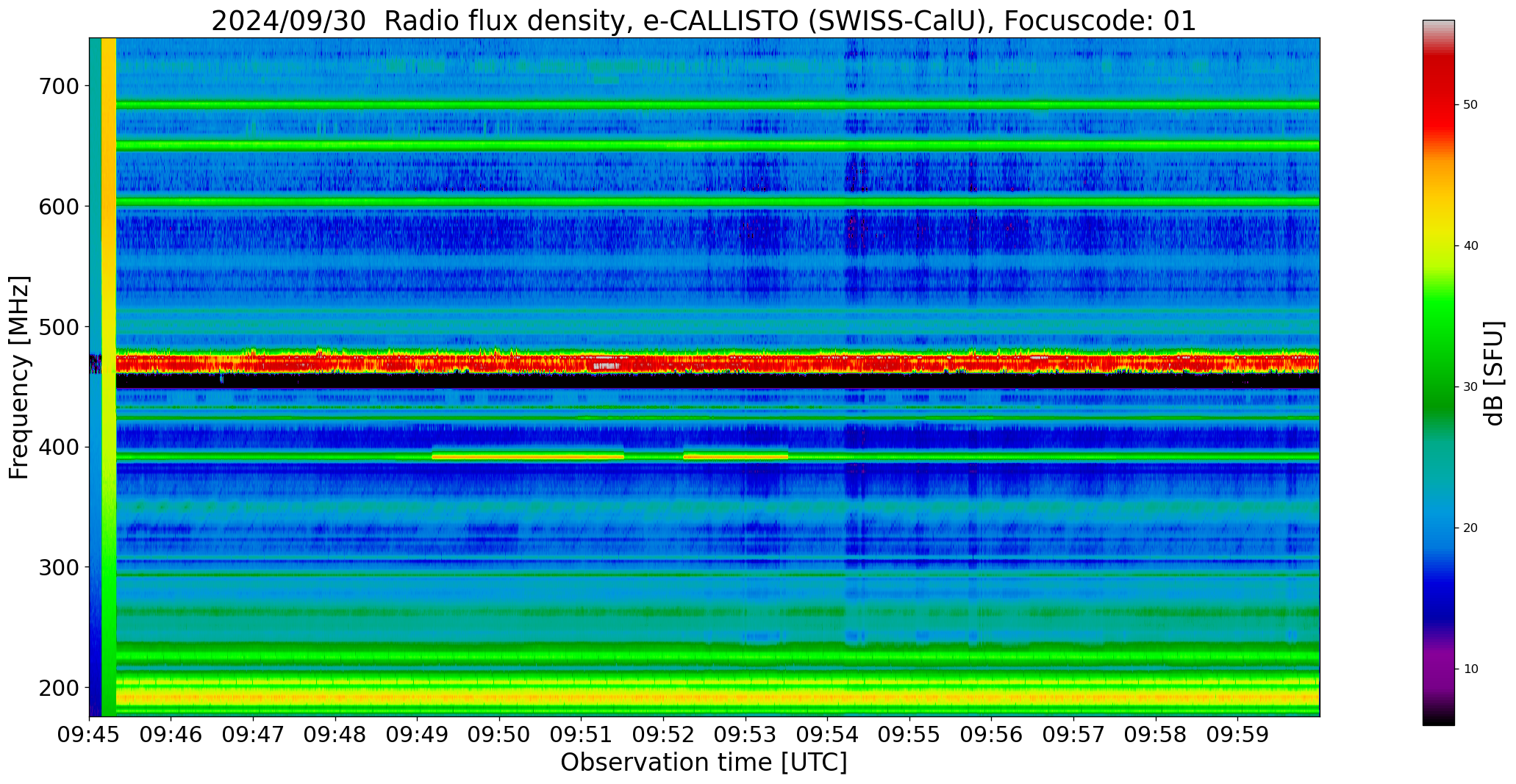The height and width of the screenshot is (784, 1516).
Task: Click the 600 frequency tick label
Action: 58,206
